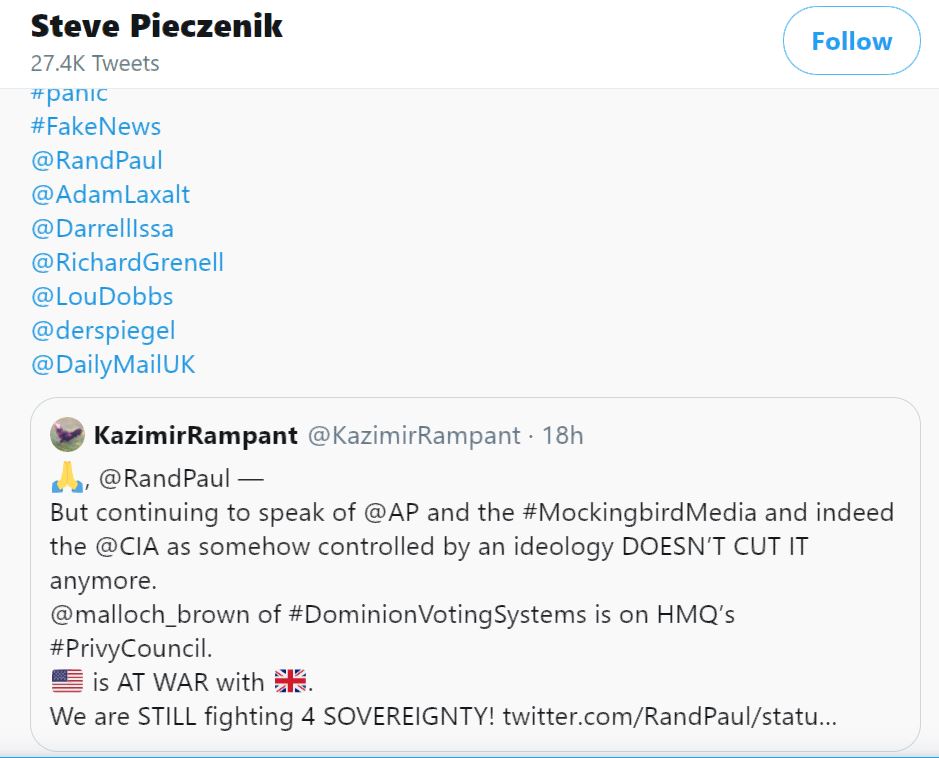Open the twitter.com/RandPaul/statu… link
The width and height of the screenshot is (939, 758).
pyautogui.click(x=670, y=716)
